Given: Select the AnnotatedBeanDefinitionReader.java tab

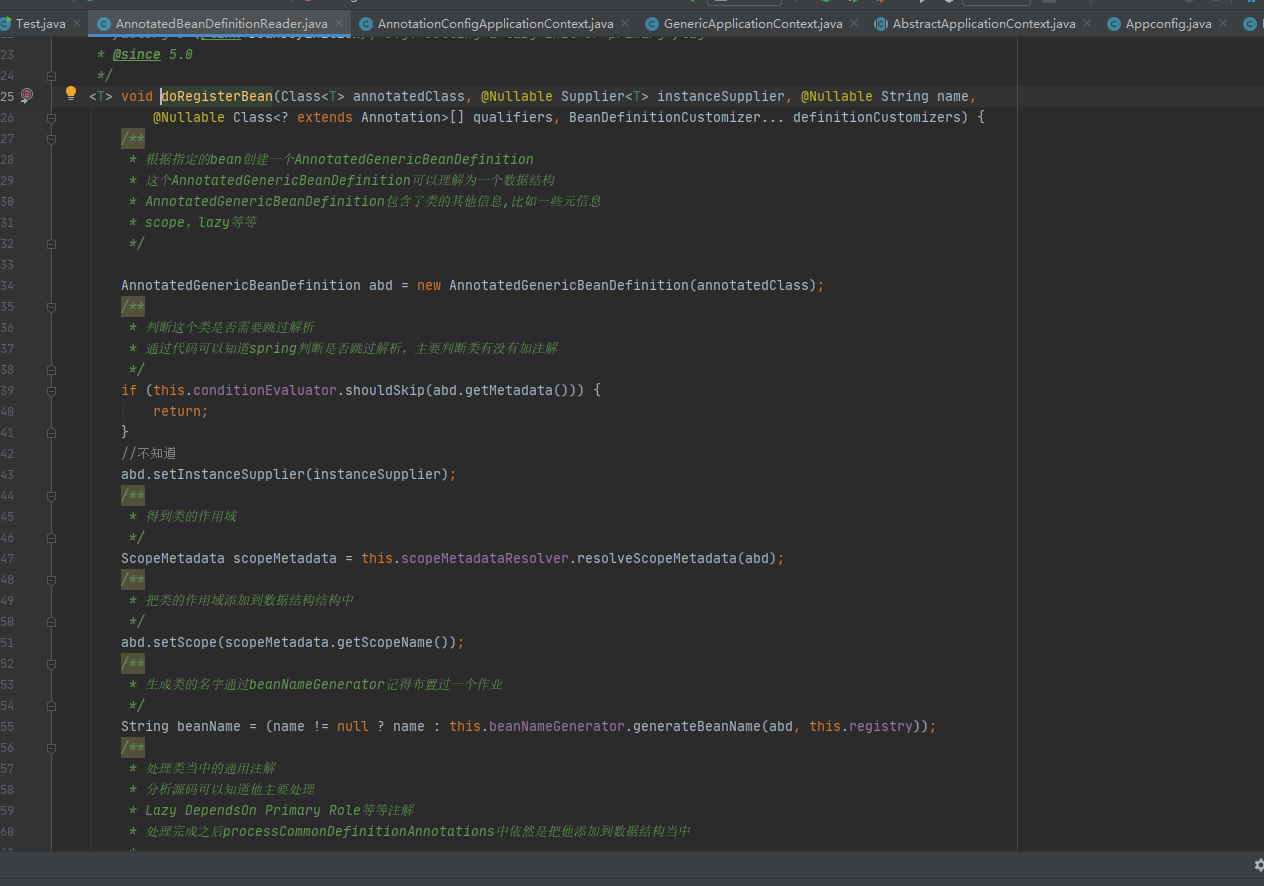Looking at the screenshot, I should (x=220, y=23).
